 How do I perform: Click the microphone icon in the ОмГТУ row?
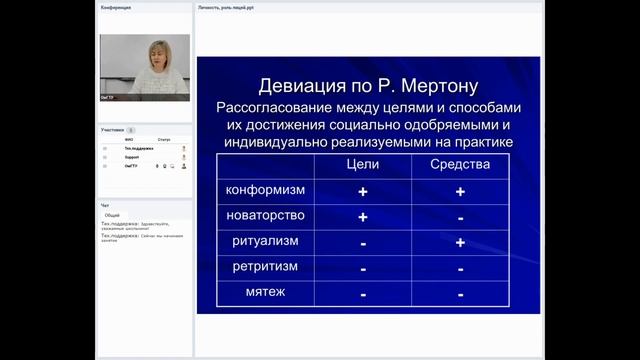[x=157, y=166]
